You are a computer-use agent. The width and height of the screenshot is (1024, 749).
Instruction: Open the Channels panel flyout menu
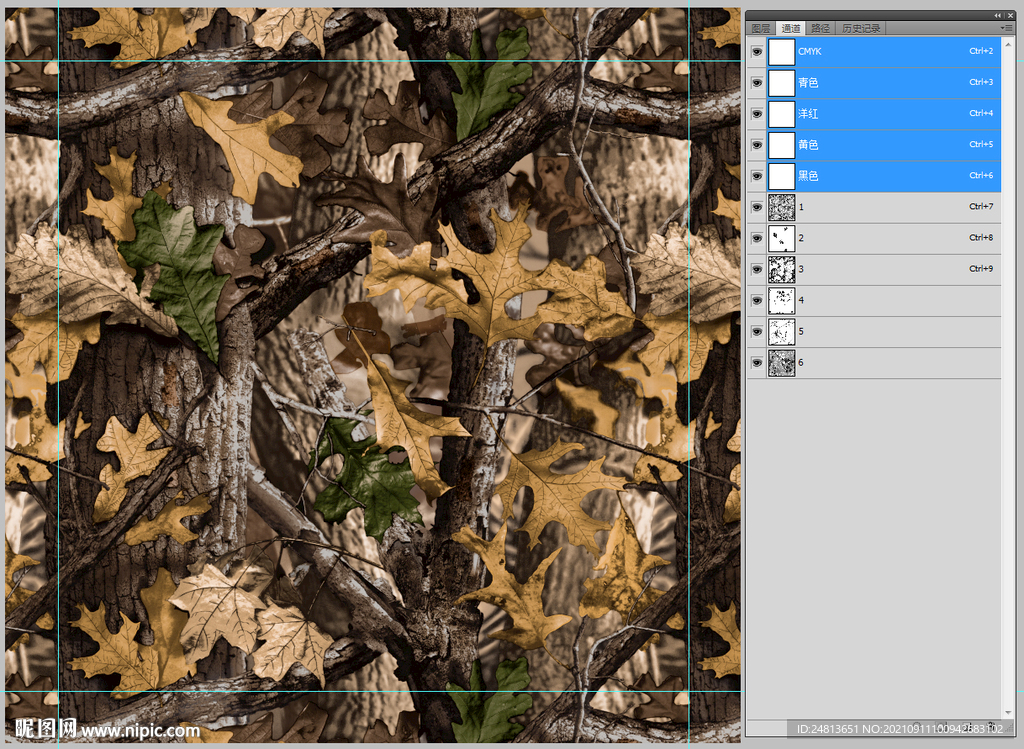point(1006,29)
